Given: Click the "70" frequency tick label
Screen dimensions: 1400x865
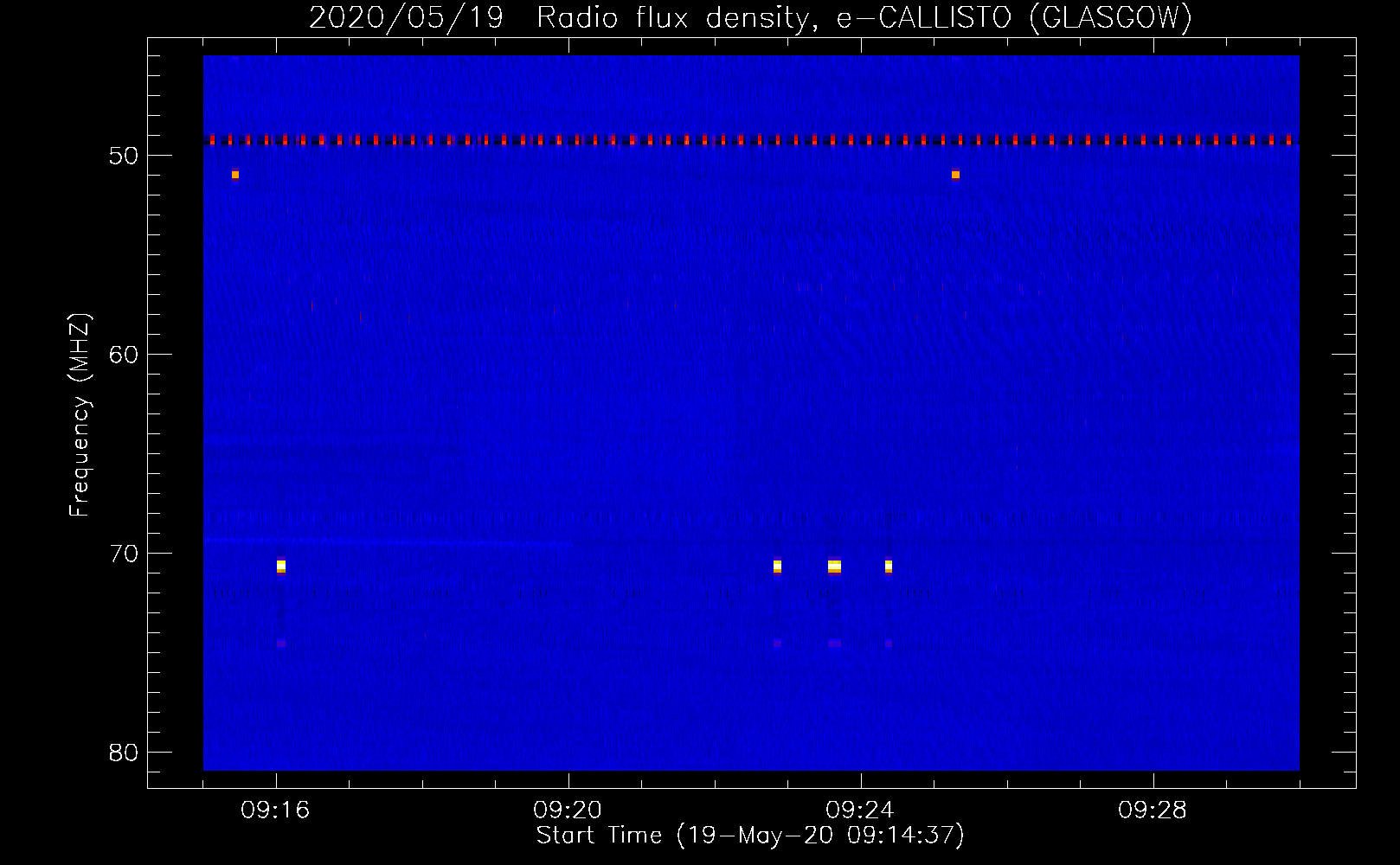Looking at the screenshot, I should coord(125,554).
